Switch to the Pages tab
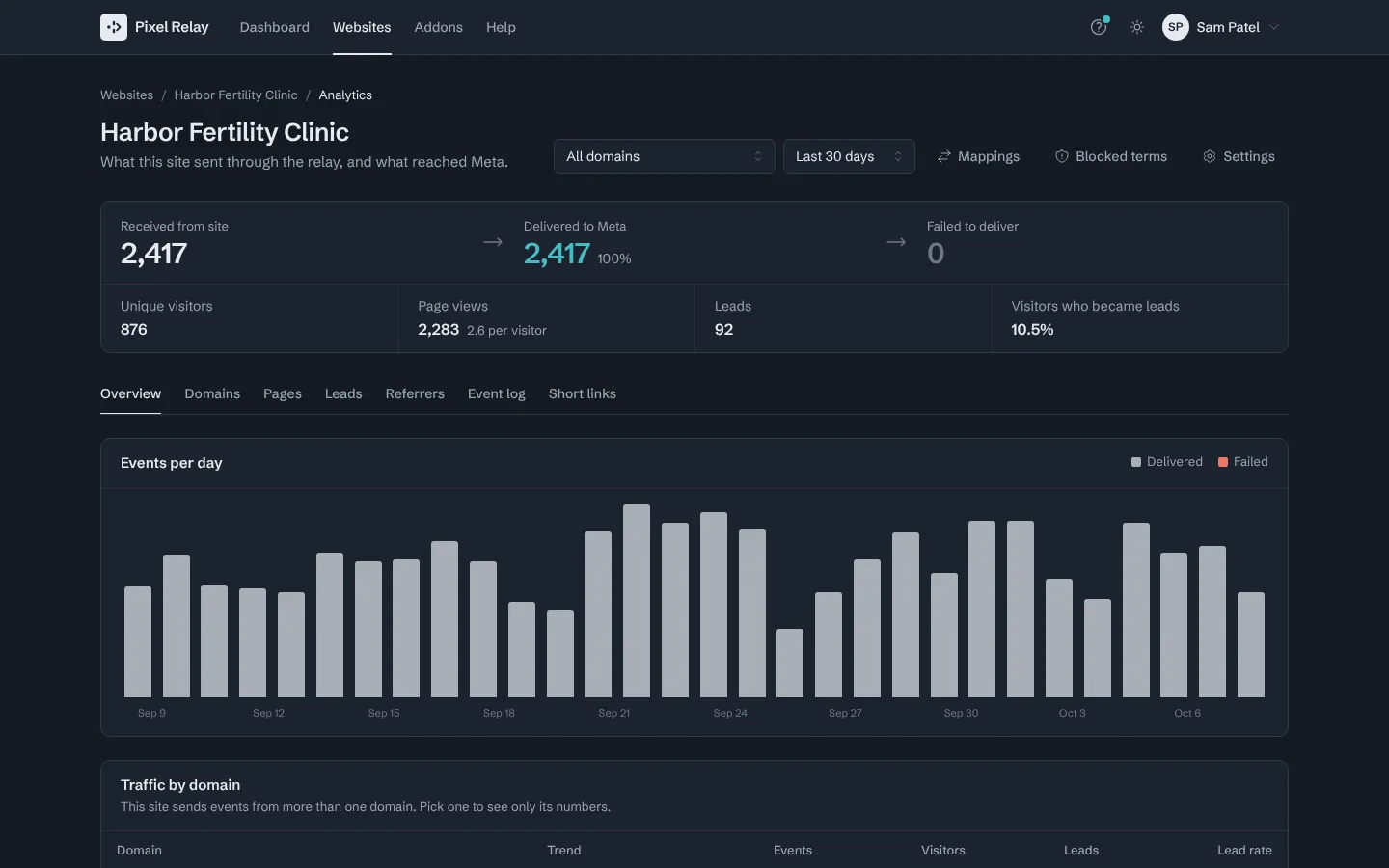 point(283,393)
